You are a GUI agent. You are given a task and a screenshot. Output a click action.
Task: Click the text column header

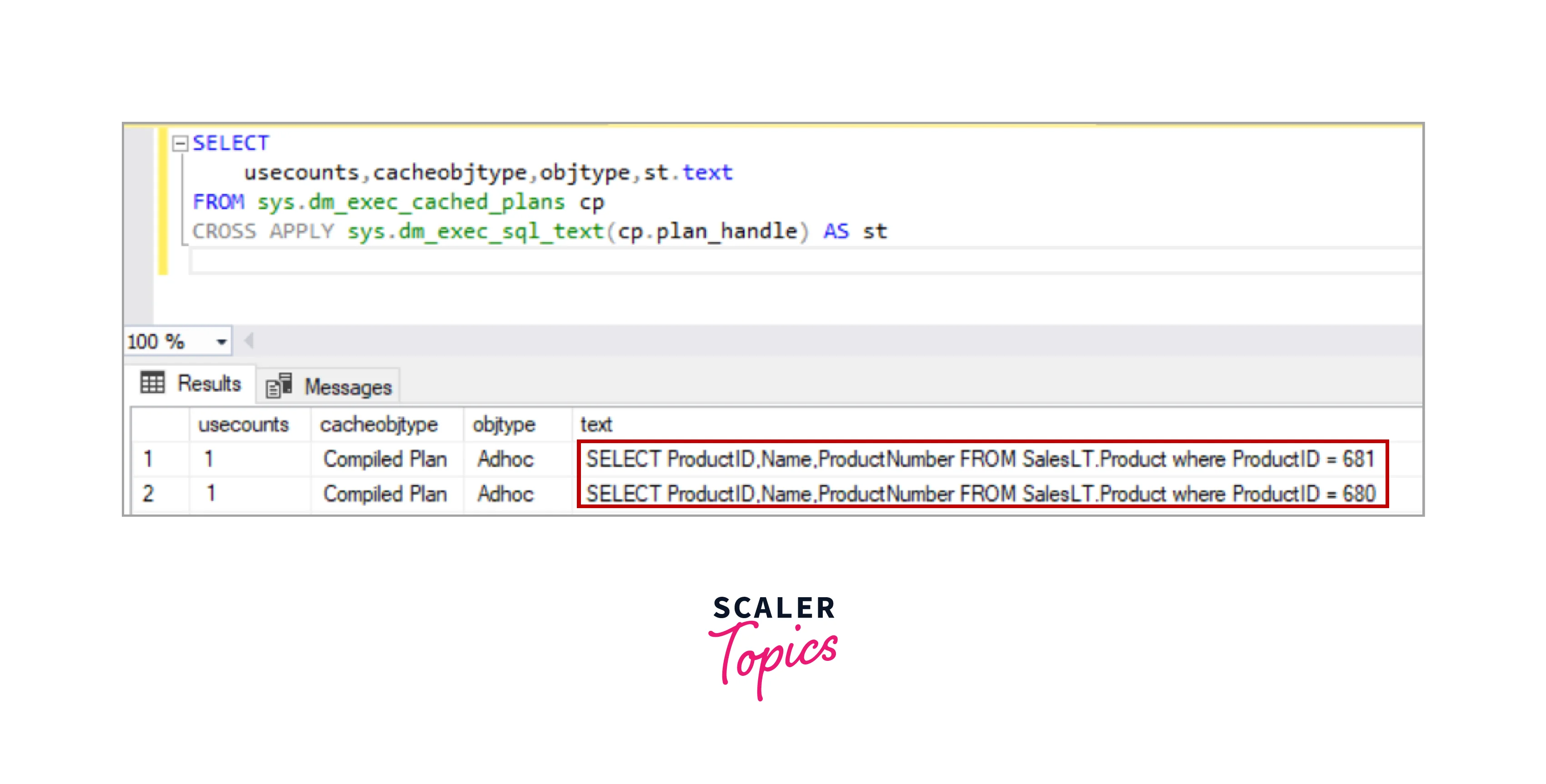tap(595, 424)
